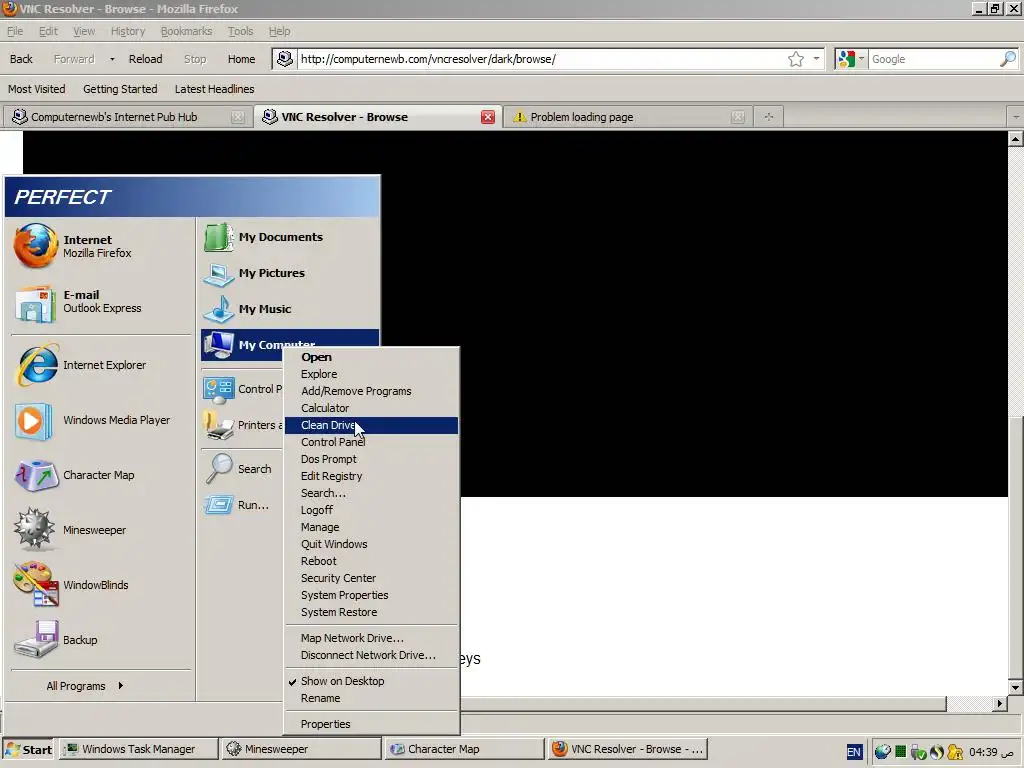
Task: Click vertical scrollbar down arrow
Action: (x=1016, y=687)
